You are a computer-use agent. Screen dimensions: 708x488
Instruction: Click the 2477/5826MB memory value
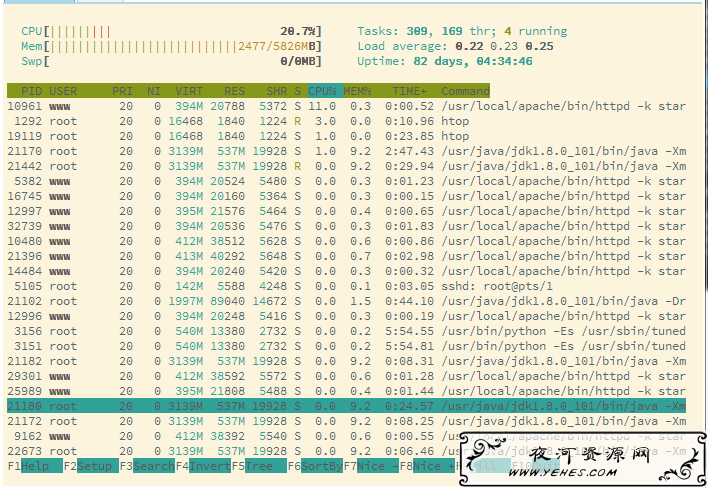coord(276,46)
